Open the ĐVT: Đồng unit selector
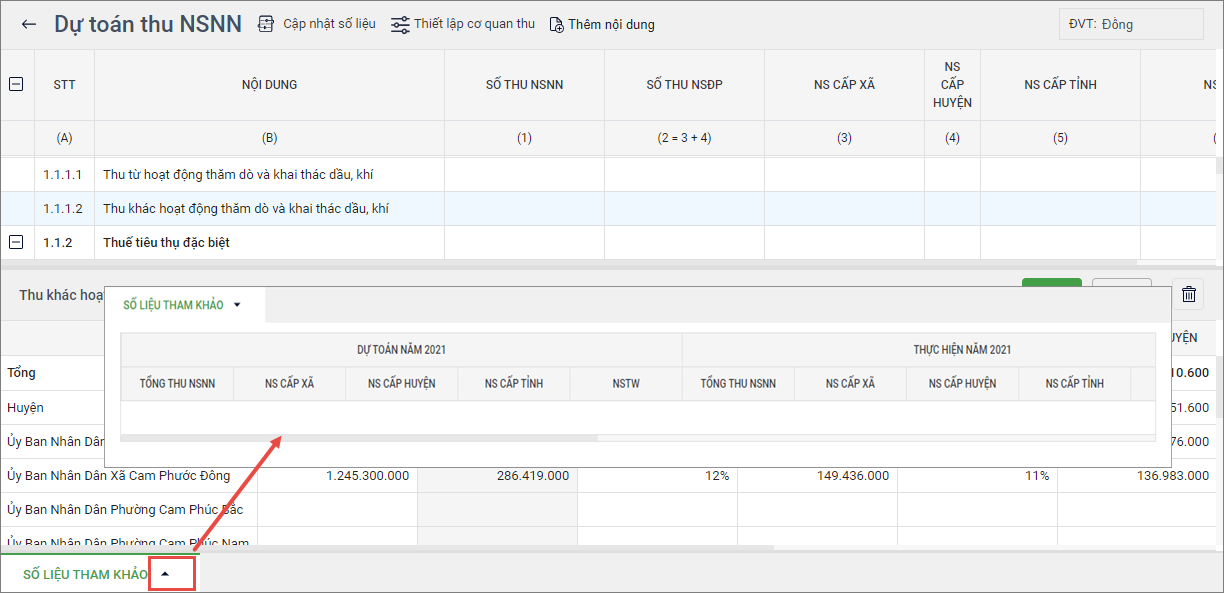Viewport: 1225px width, 593px height. (x=1131, y=24)
